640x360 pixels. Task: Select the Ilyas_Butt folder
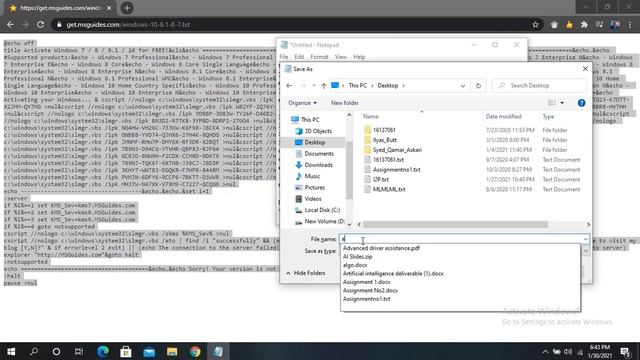pyautogui.click(x=384, y=140)
